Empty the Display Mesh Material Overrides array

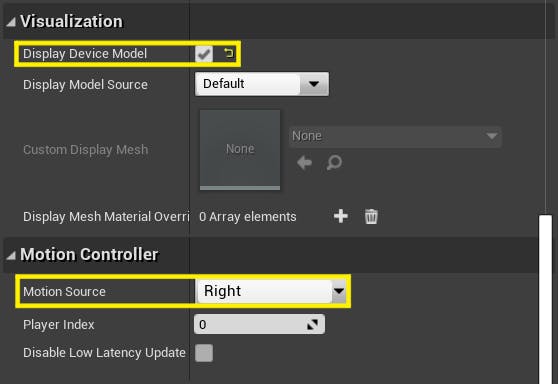371,216
